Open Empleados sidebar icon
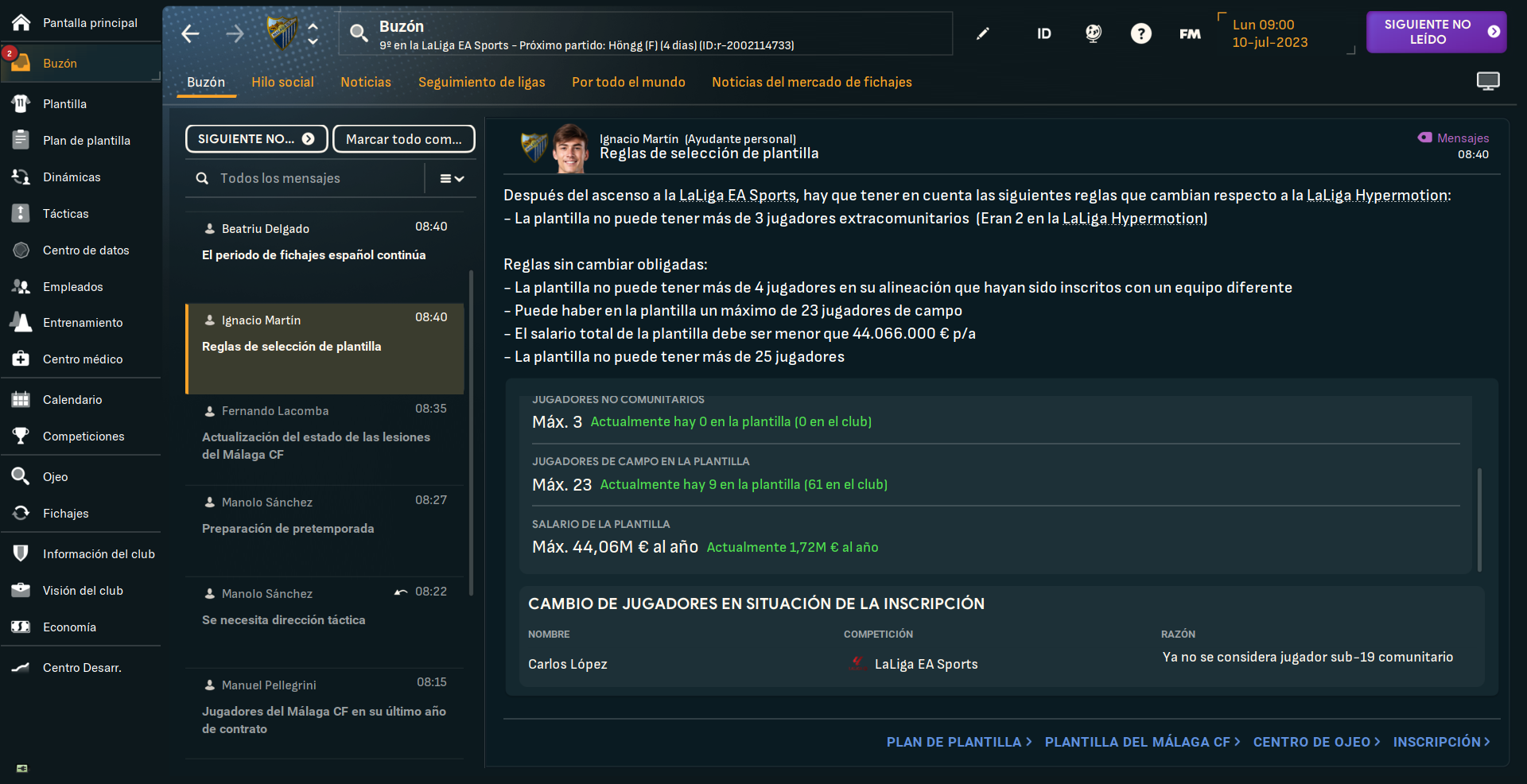 [x=21, y=286]
